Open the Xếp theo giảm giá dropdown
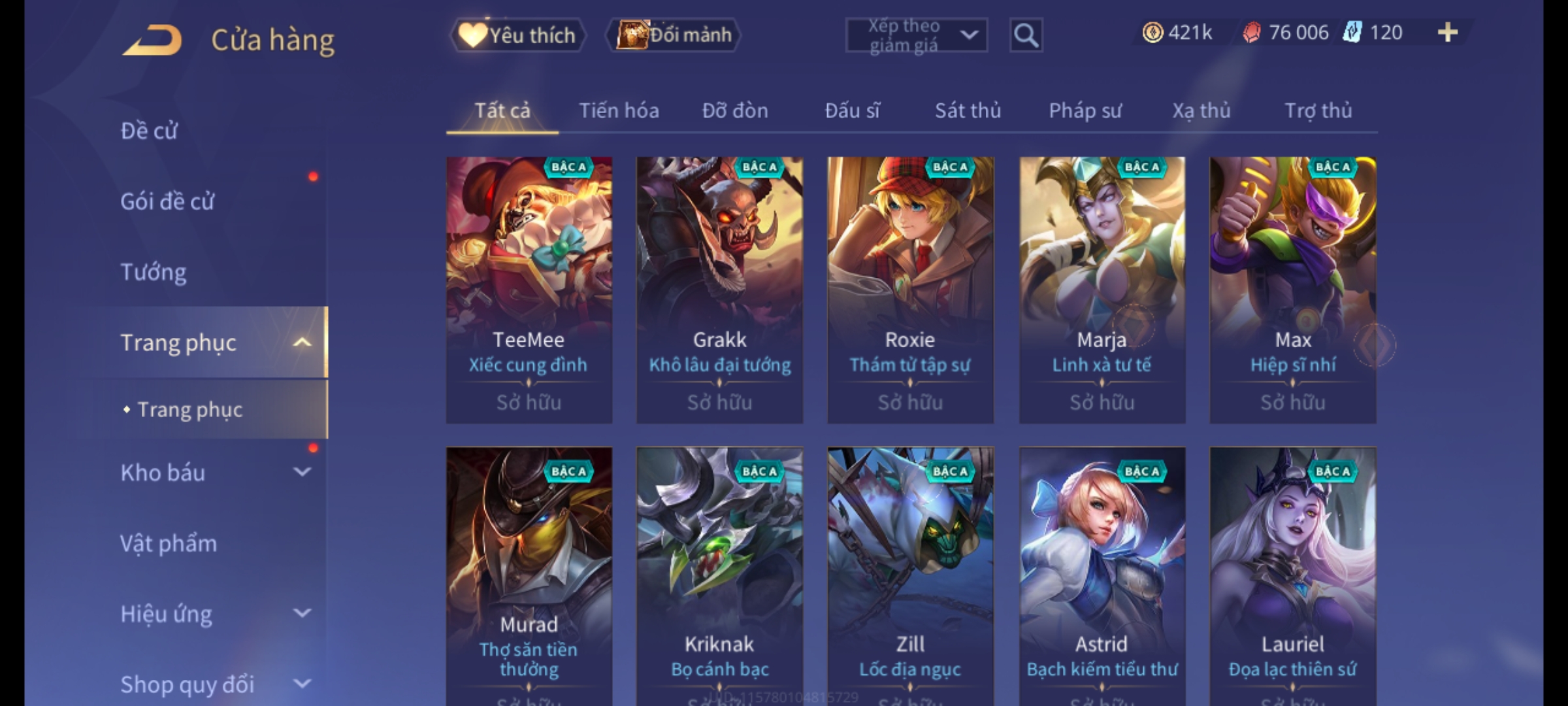 916,35
